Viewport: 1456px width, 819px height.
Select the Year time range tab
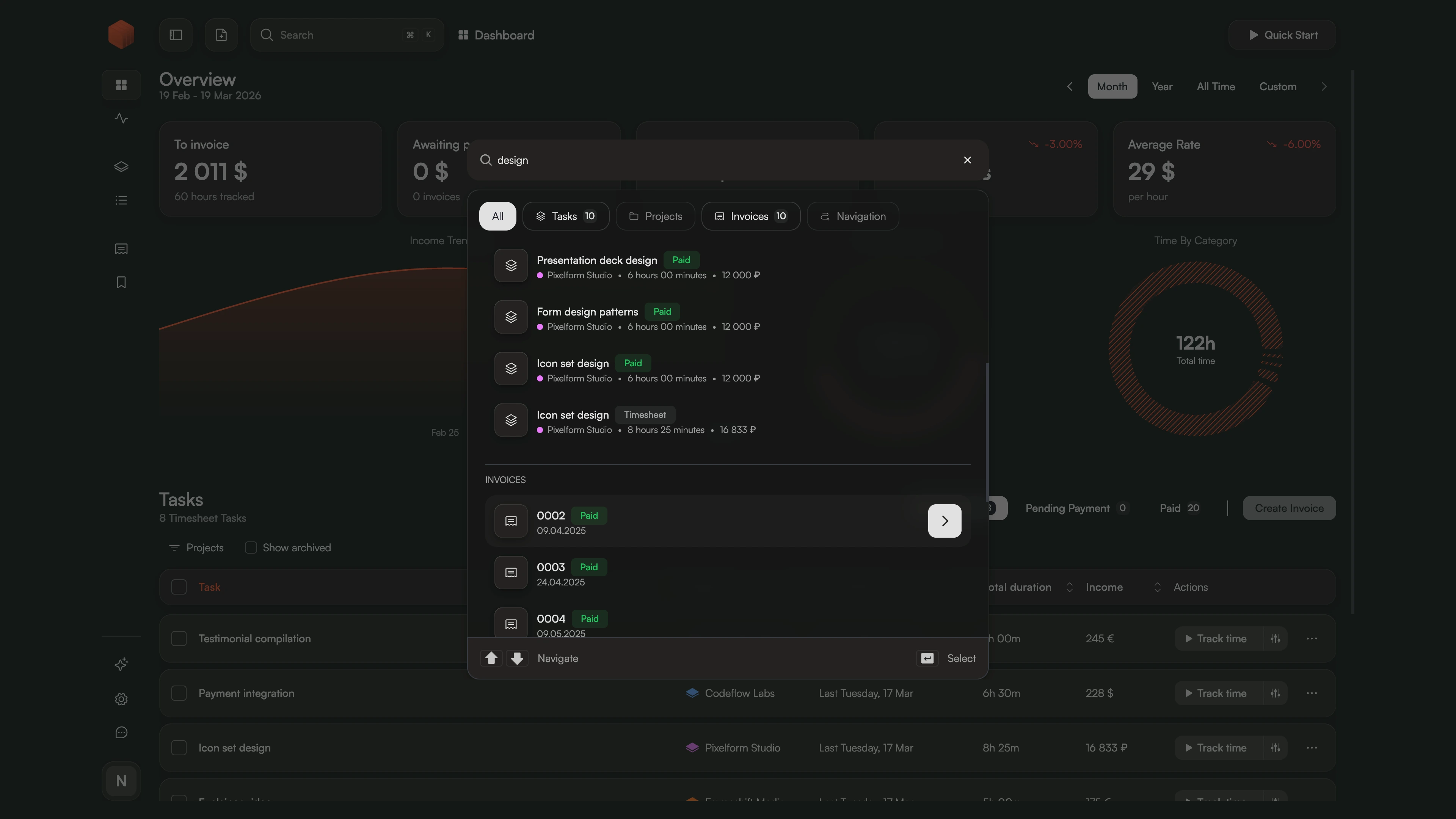1161,86
